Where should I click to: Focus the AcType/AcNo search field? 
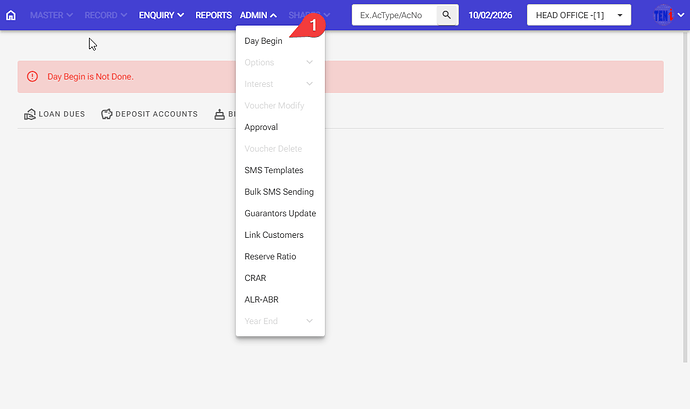pyautogui.click(x=394, y=16)
